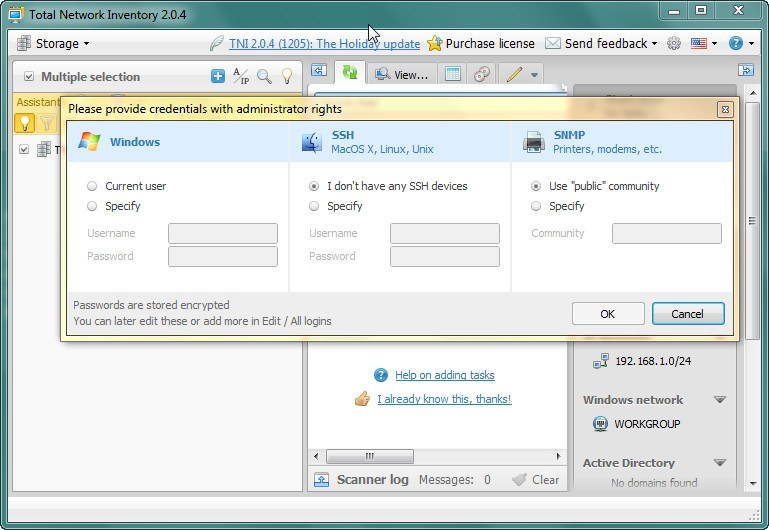Toggle the checkbox of the storage tree root

coord(24,149)
